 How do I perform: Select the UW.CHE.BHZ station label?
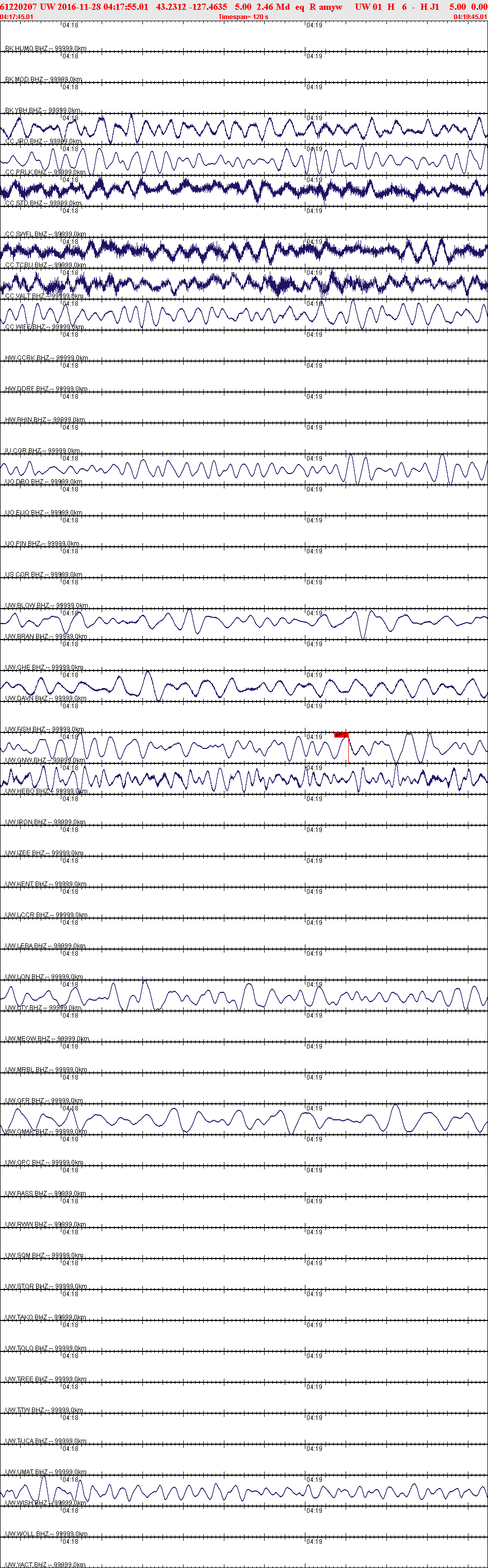tap(44, 668)
